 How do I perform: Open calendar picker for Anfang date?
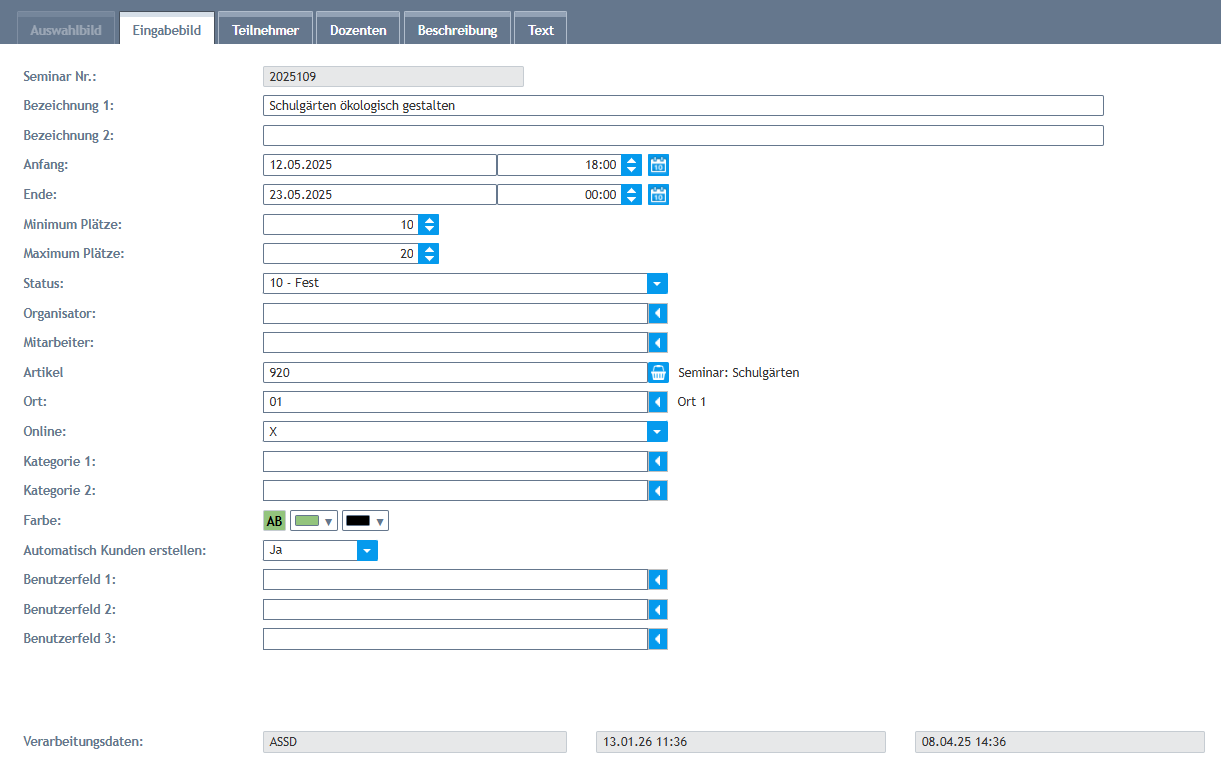[658, 165]
